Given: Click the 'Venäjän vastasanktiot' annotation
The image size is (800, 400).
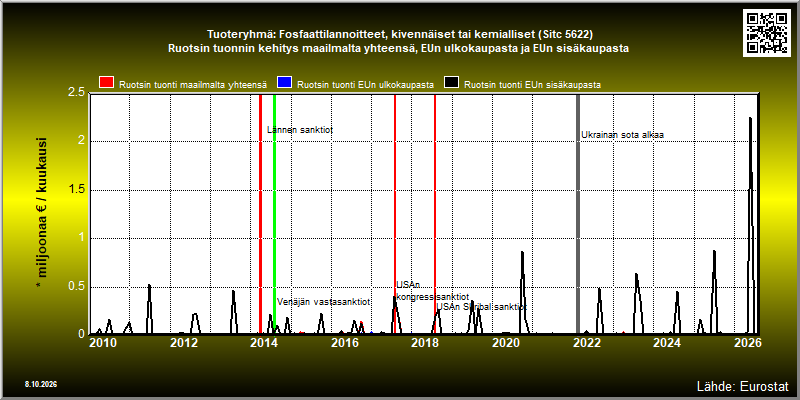Looking at the screenshot, I should pos(323,302).
